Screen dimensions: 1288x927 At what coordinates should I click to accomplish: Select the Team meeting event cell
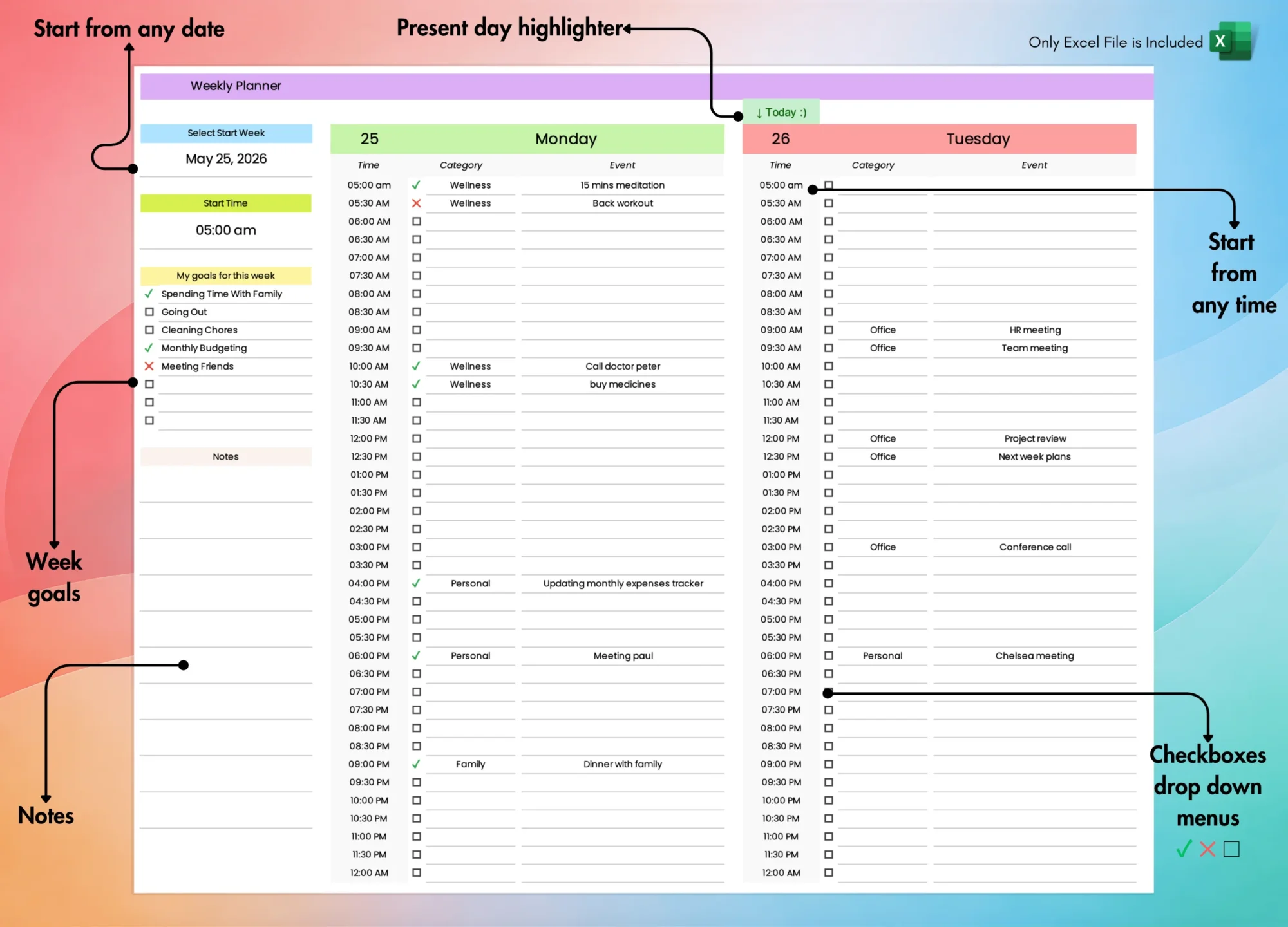click(1034, 348)
